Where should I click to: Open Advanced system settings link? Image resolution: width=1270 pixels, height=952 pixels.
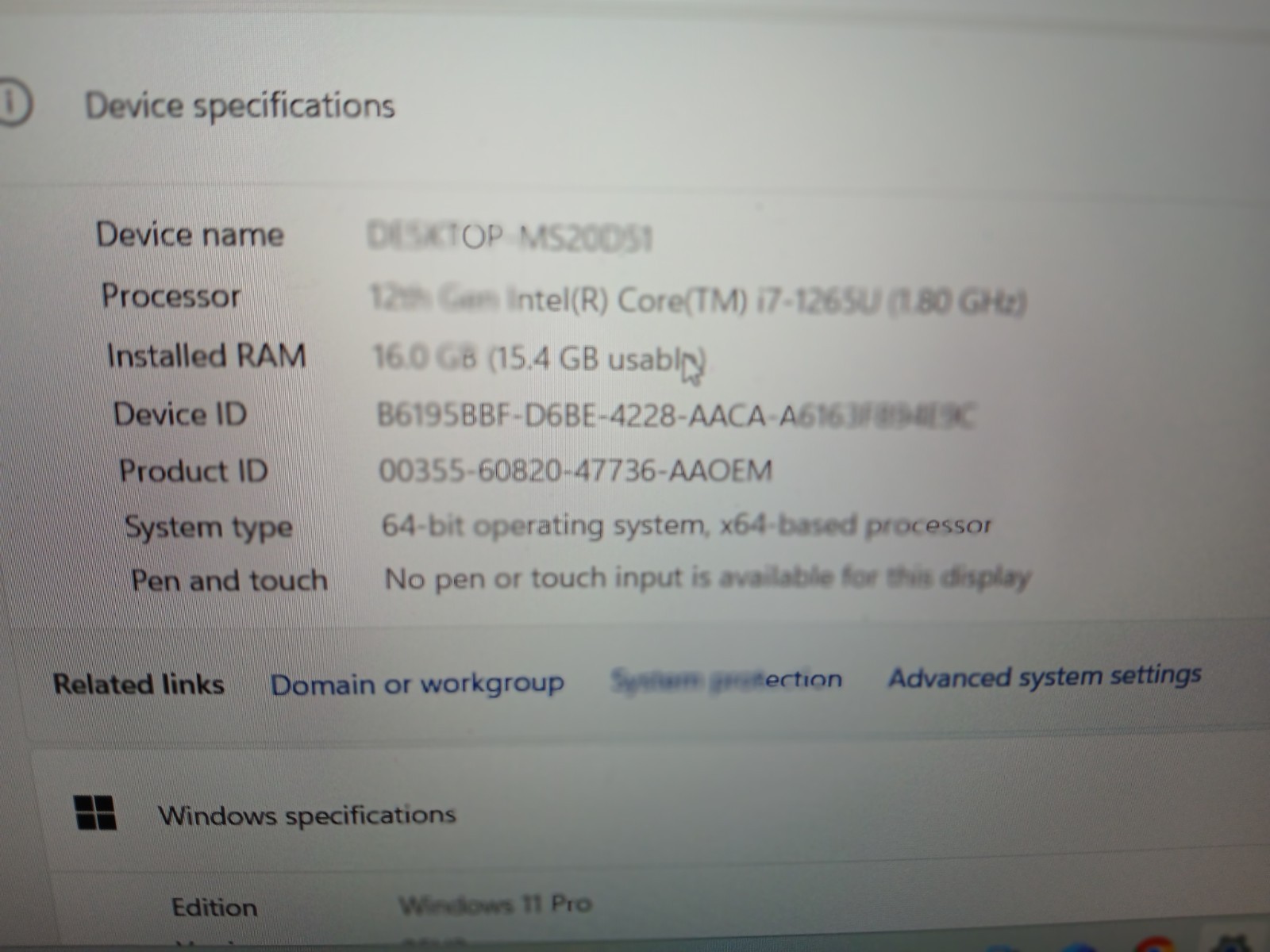pyautogui.click(x=1045, y=677)
